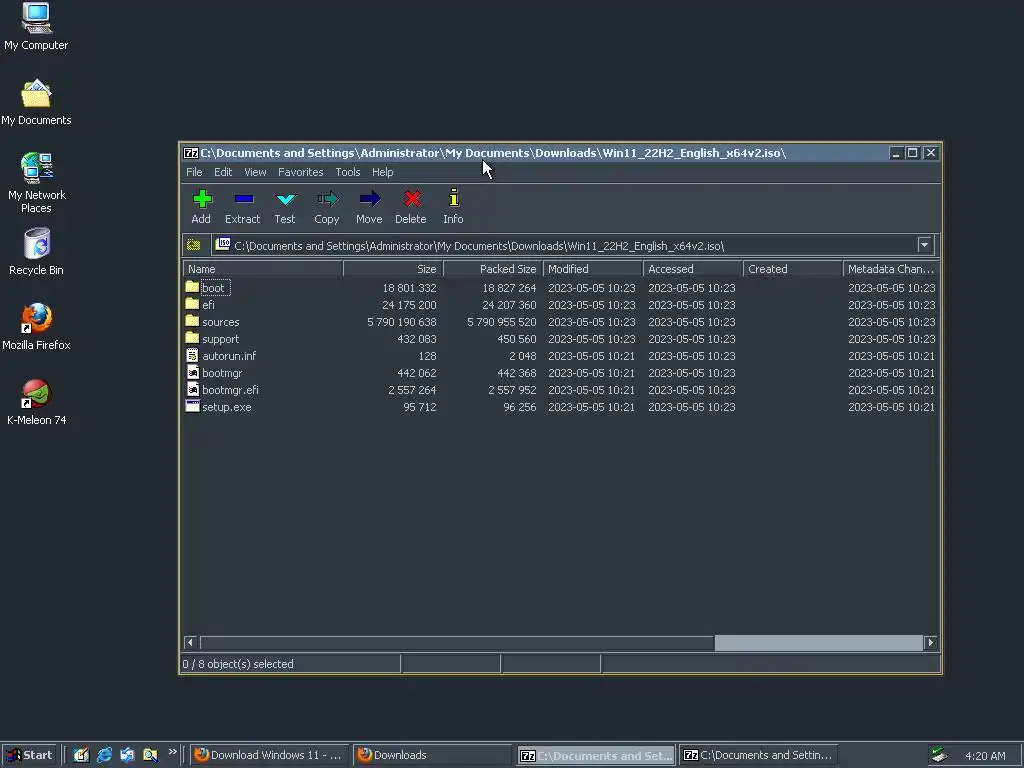Launch K-Meleon 74 from the desktop
The height and width of the screenshot is (768, 1024).
click(37, 402)
